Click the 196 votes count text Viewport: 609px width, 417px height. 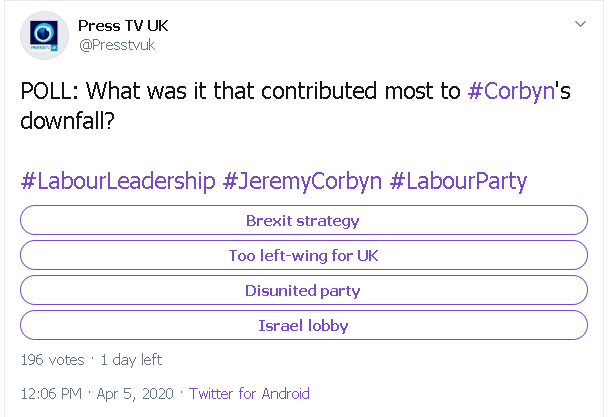coord(52,359)
